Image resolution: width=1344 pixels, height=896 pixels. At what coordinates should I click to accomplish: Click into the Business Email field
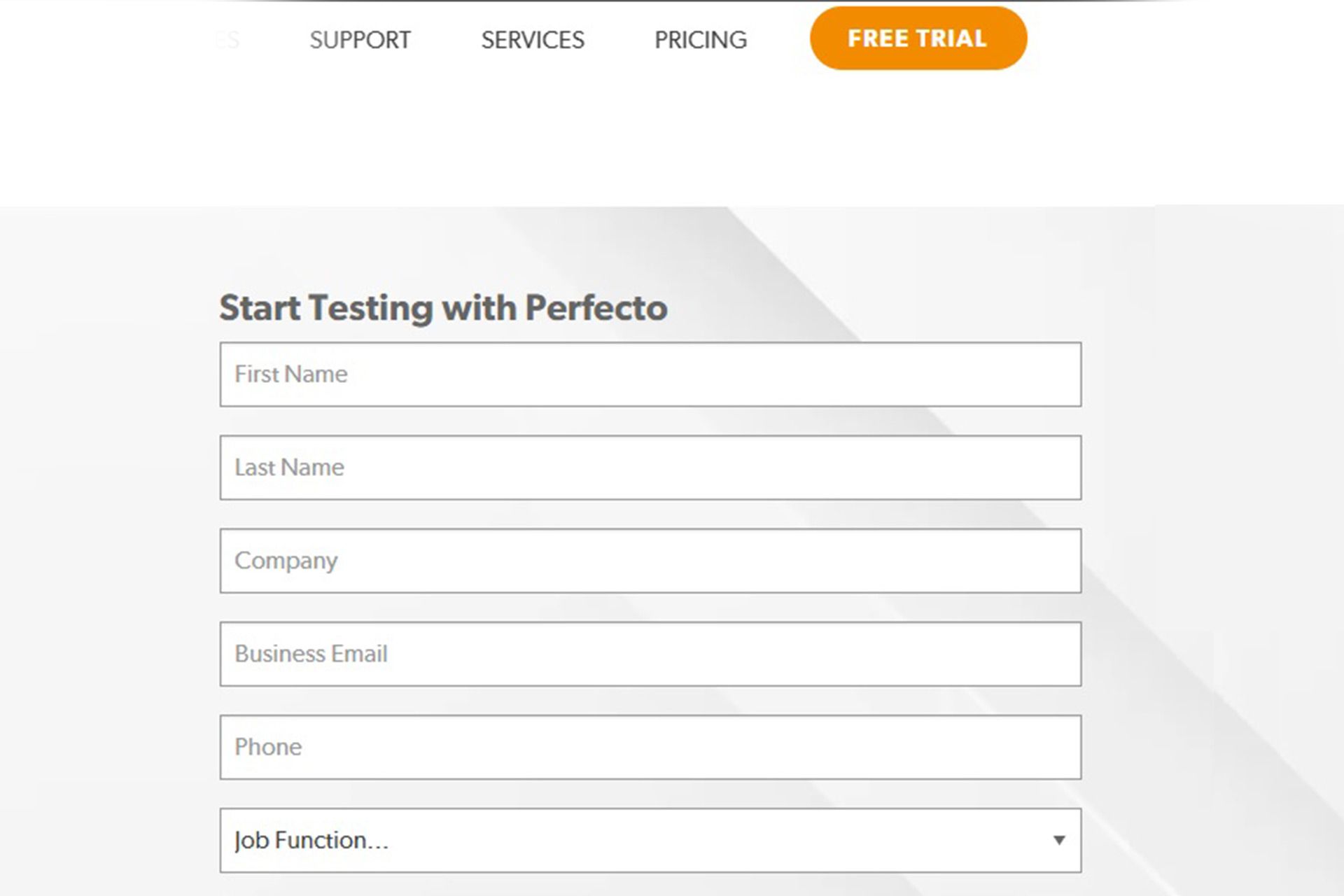(x=650, y=654)
